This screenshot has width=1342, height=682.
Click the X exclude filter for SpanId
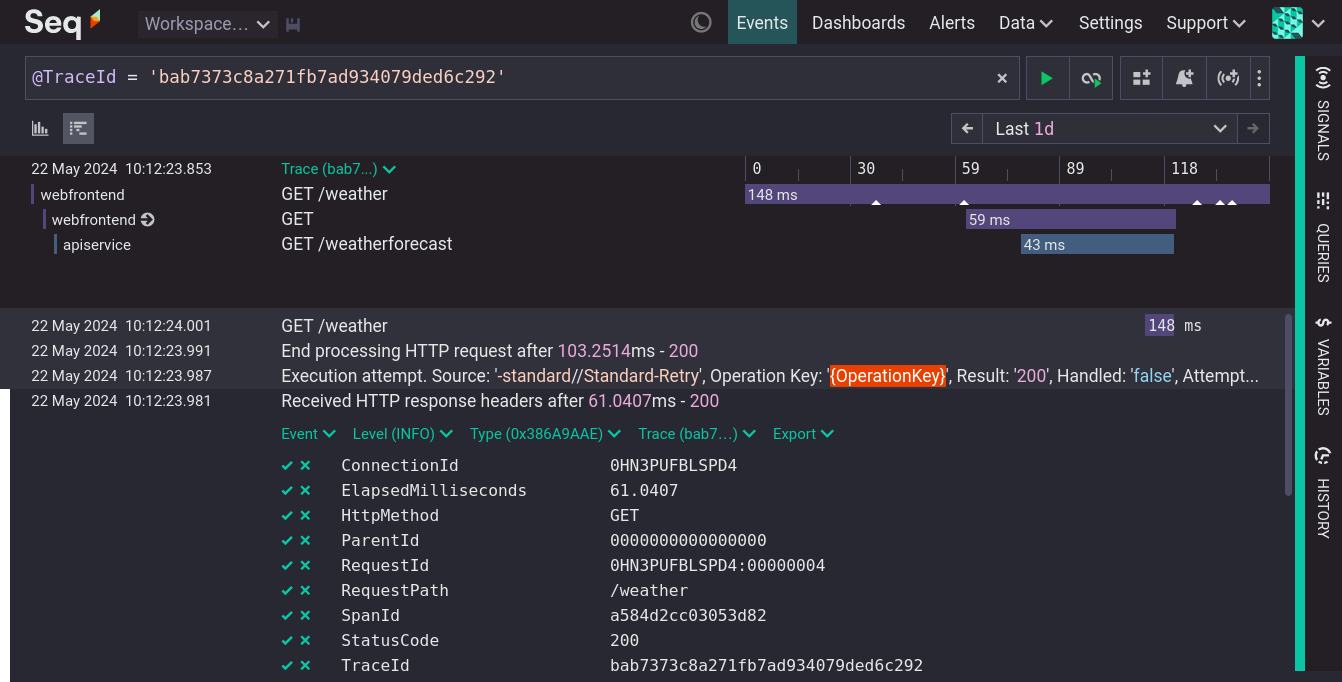coord(305,616)
